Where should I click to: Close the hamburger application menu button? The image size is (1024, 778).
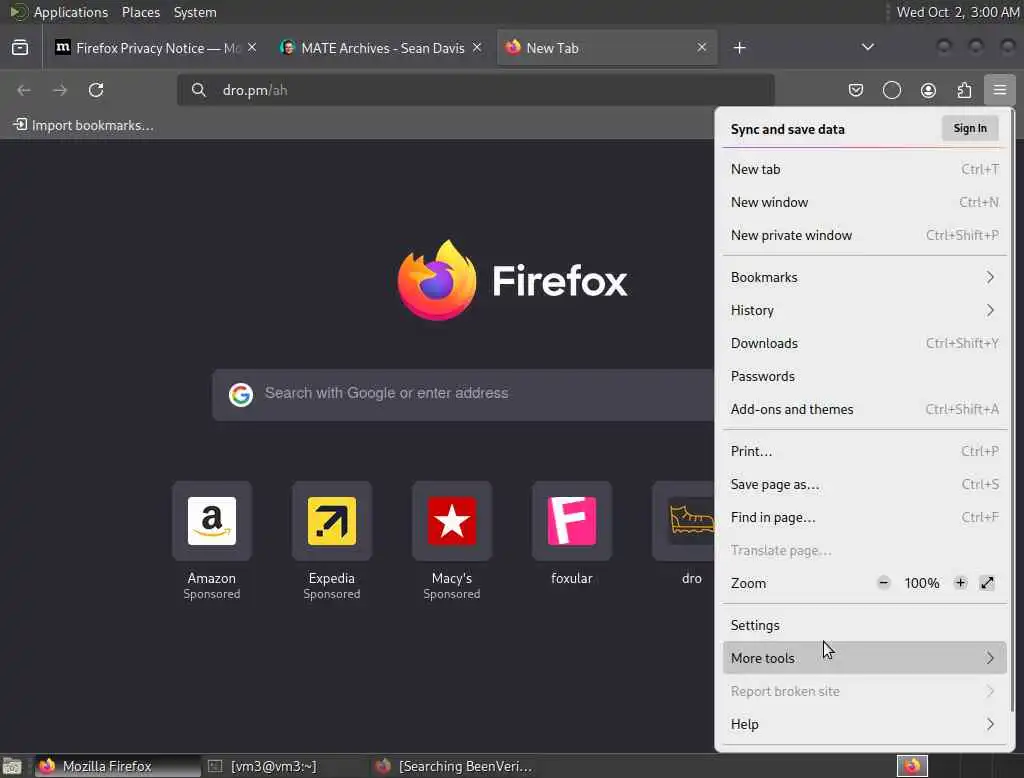coord(1000,90)
